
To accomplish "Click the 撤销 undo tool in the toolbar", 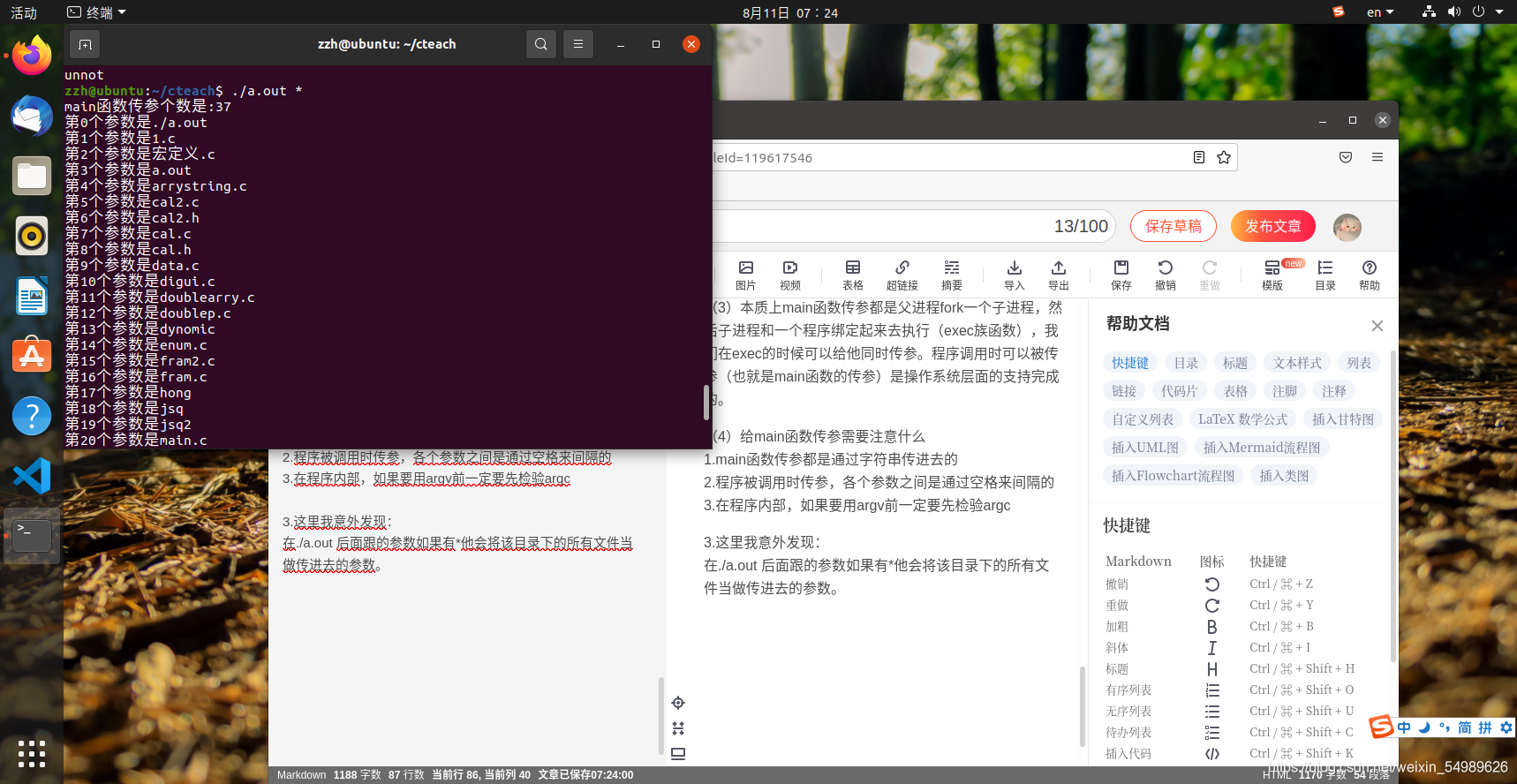I will (x=1166, y=275).
